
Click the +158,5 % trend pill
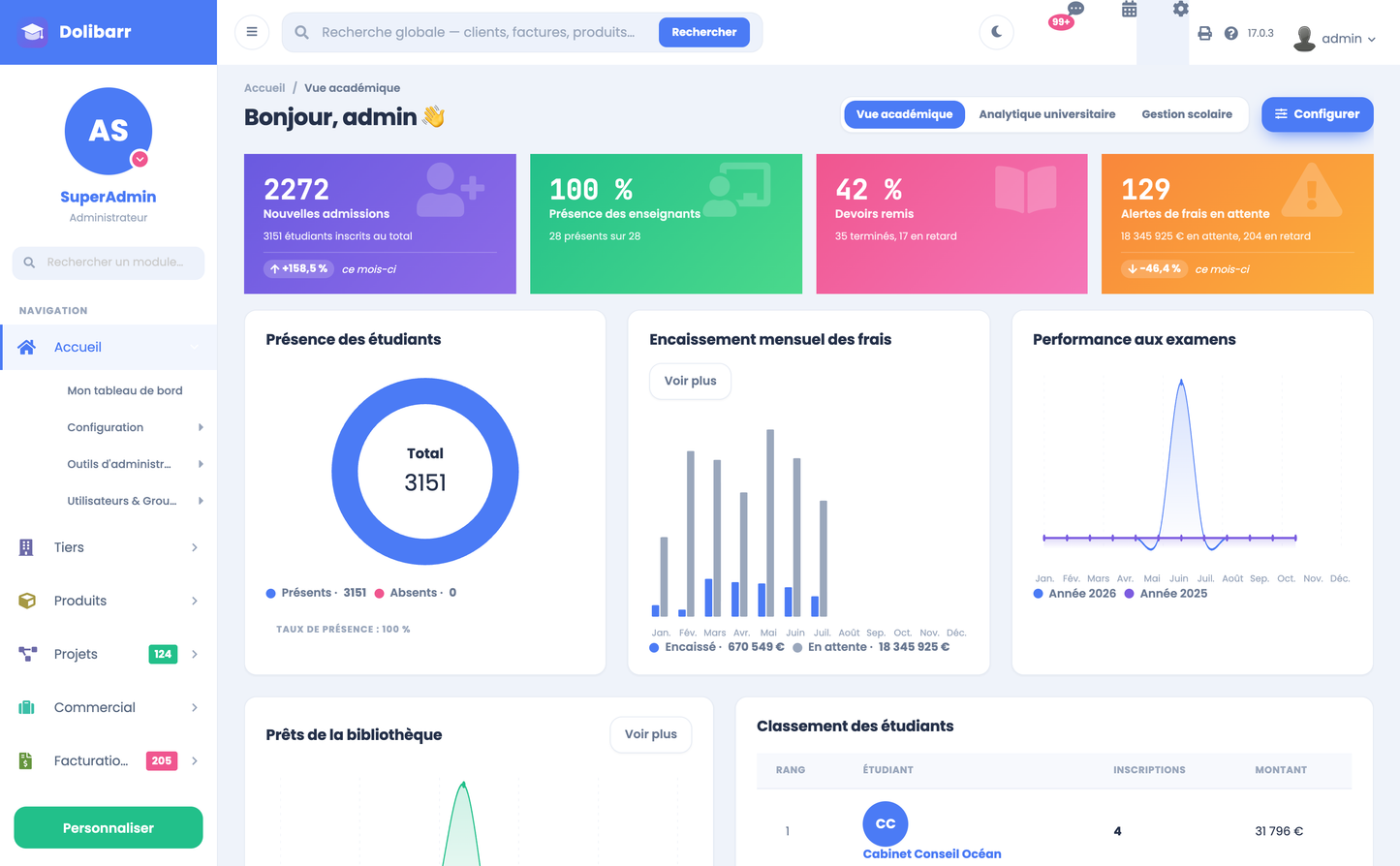298,268
